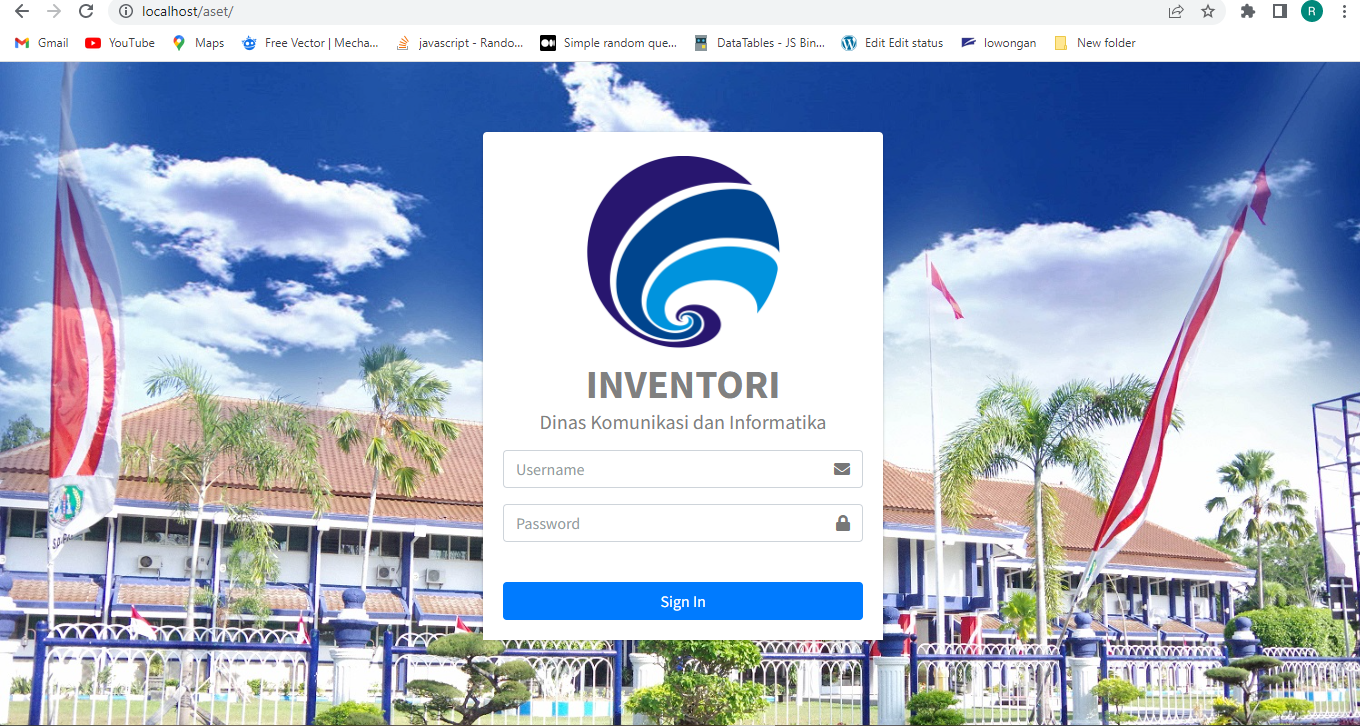Open the Chrome profile avatar
This screenshot has width=1360, height=726.
click(x=1311, y=11)
